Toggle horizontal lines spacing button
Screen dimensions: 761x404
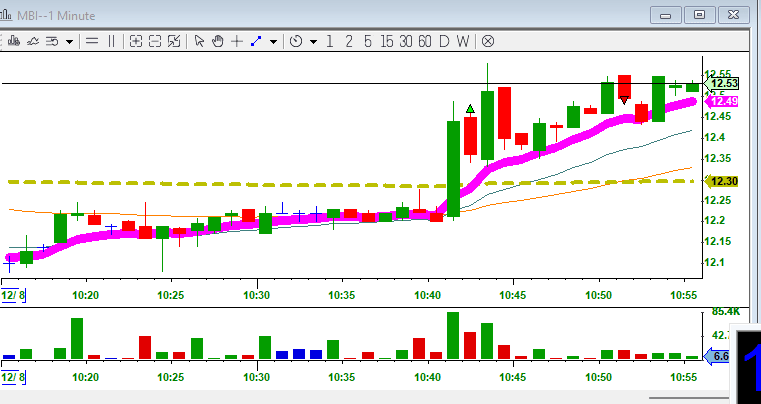[92, 41]
